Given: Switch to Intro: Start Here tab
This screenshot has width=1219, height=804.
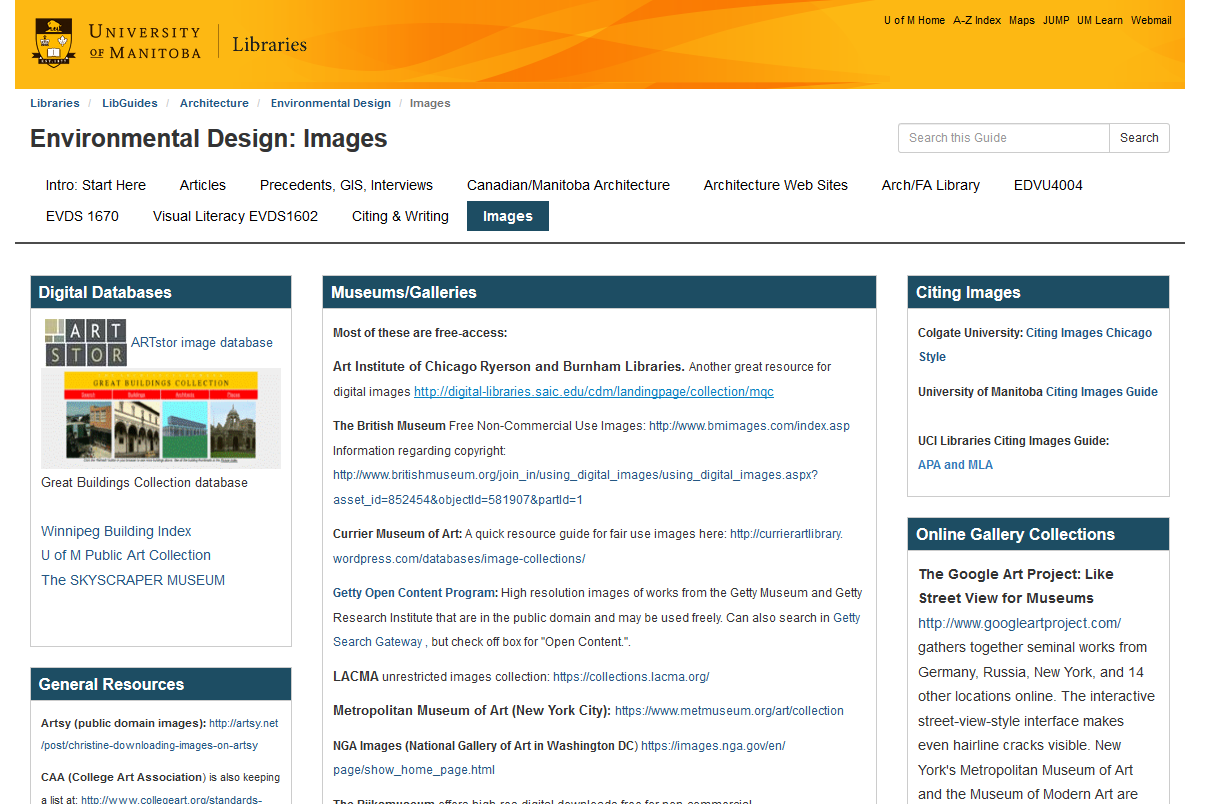Looking at the screenshot, I should 96,185.
